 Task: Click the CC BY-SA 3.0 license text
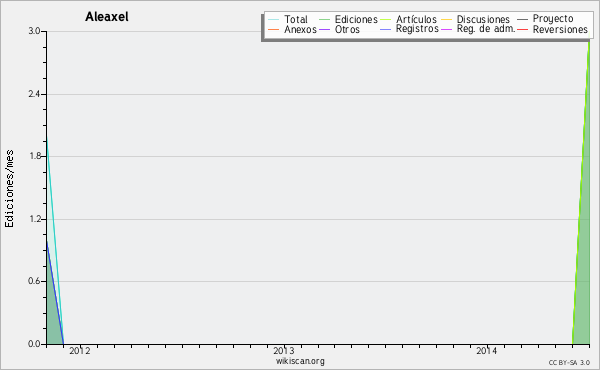(569, 363)
